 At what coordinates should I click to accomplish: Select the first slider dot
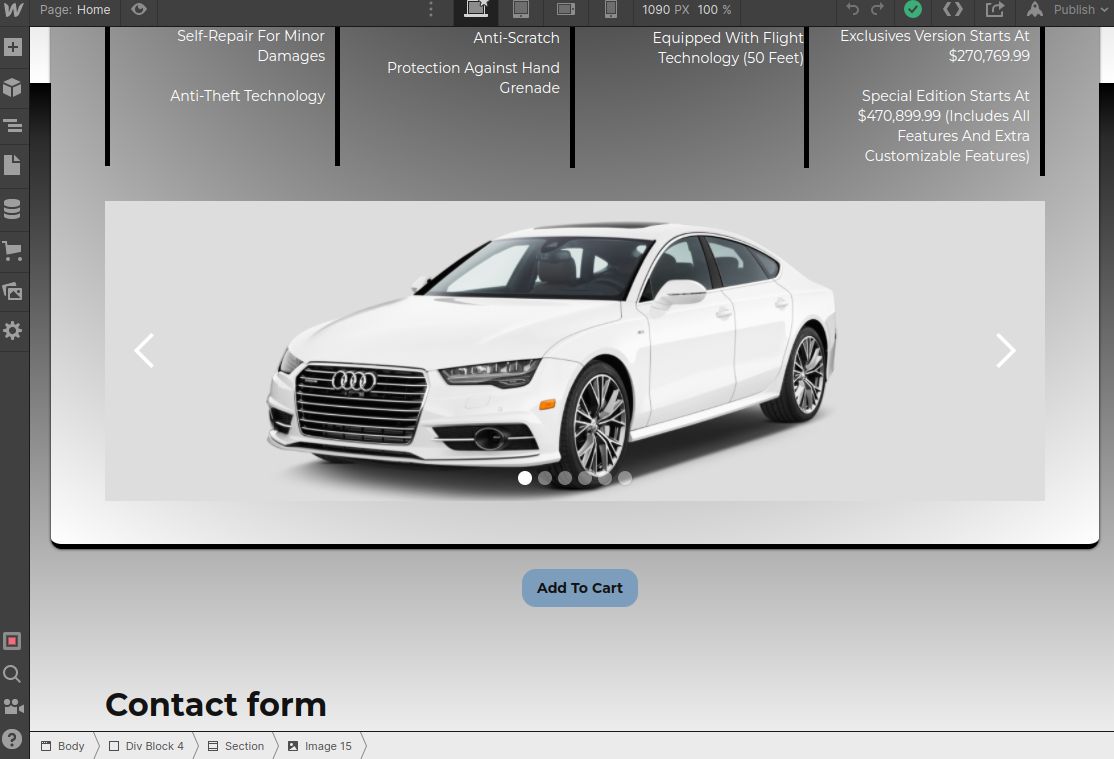525,478
